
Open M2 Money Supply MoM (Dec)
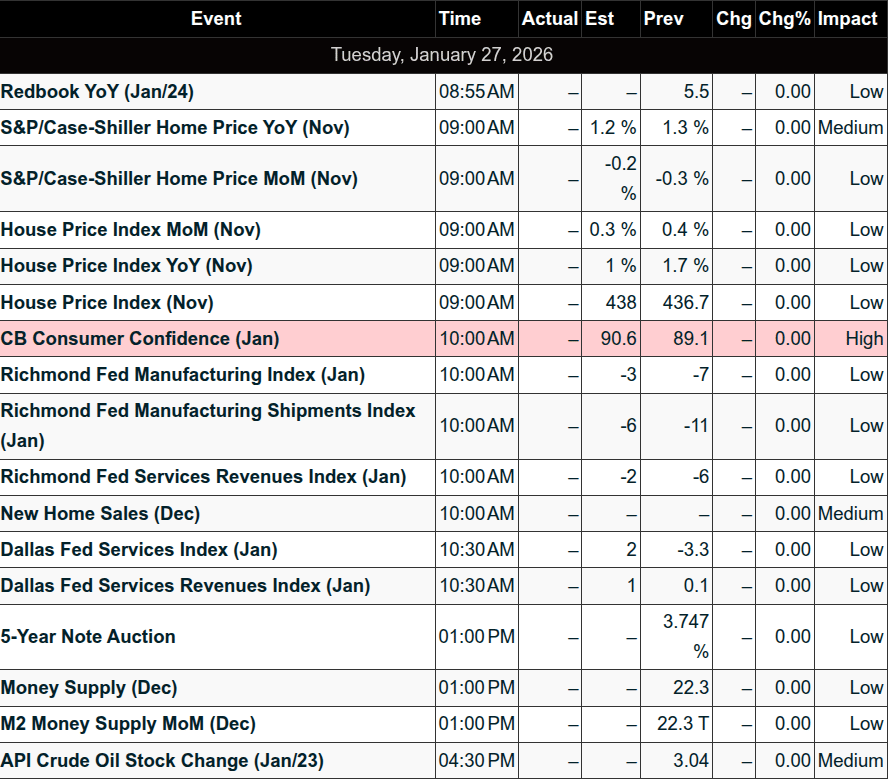pyautogui.click(x=128, y=724)
